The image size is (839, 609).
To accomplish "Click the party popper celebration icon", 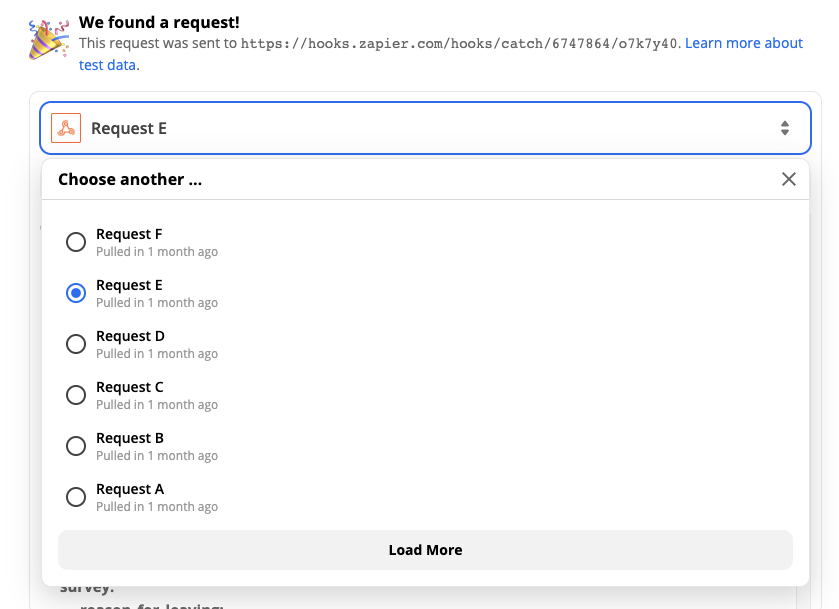I will (x=48, y=40).
